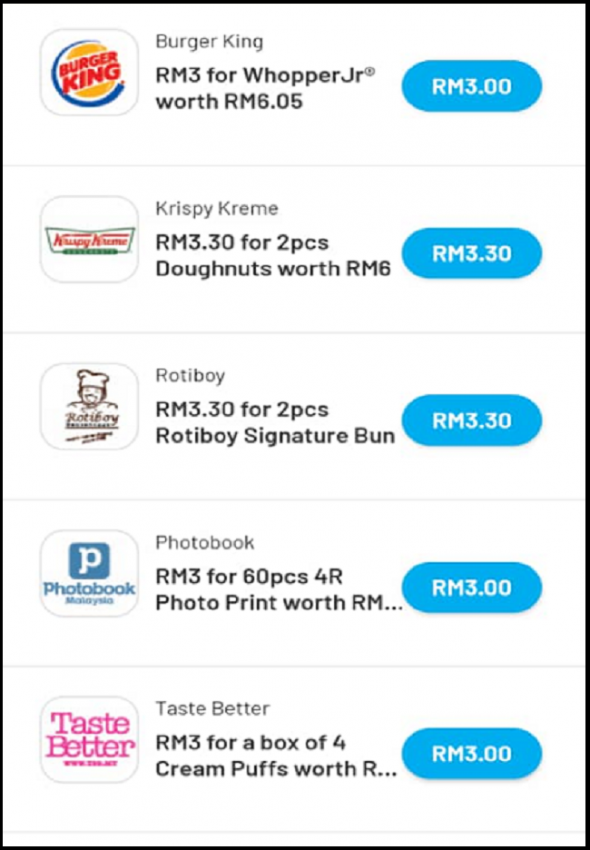Open 'RM3 for WhopperJr worth RM6.05' offer
This screenshot has width=590, height=850.
[x=266, y=88]
